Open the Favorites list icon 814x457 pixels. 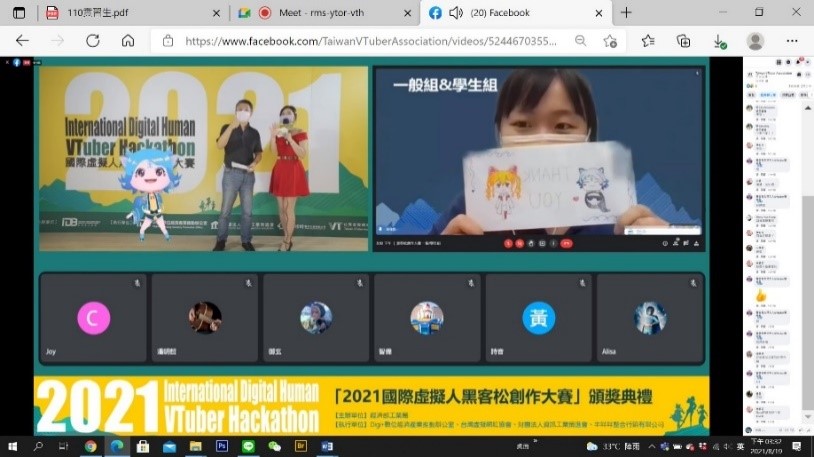click(647, 41)
